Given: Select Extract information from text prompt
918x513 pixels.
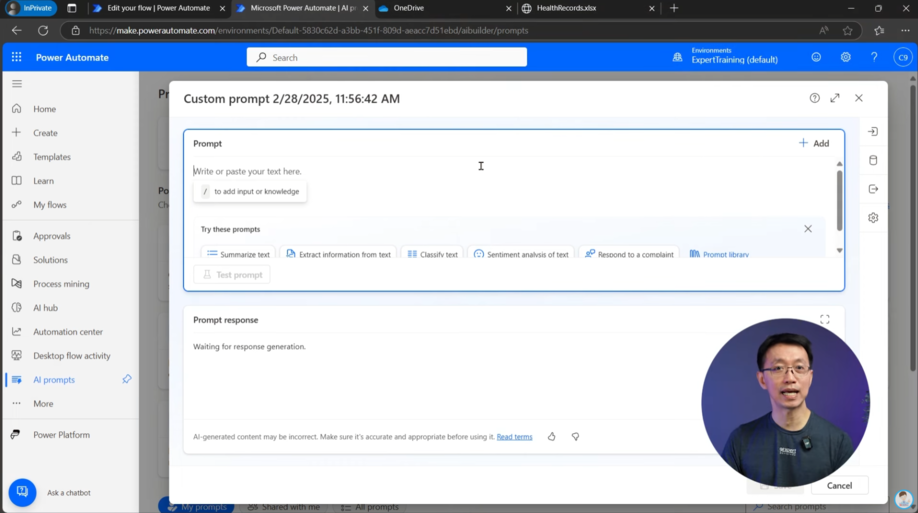Looking at the screenshot, I should (x=338, y=254).
